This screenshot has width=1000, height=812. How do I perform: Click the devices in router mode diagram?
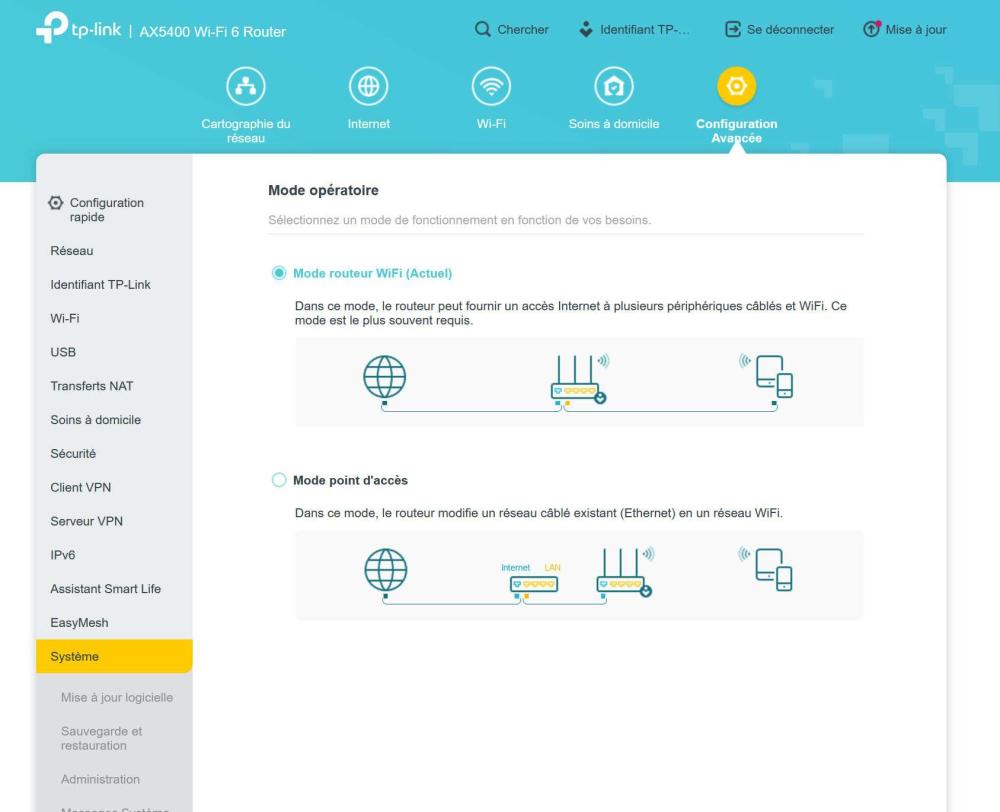767,376
